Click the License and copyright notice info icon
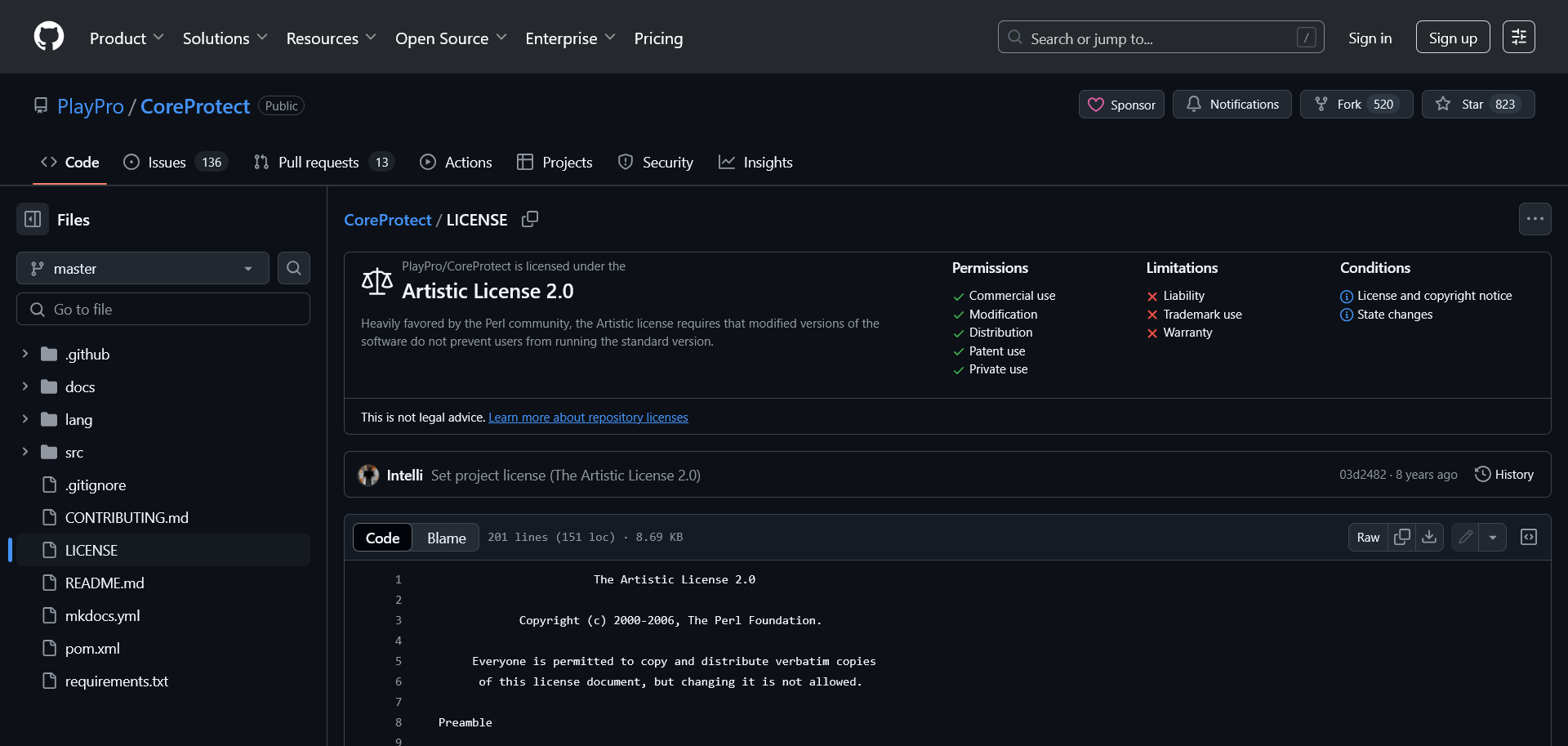The width and height of the screenshot is (1568, 746). pyautogui.click(x=1347, y=296)
